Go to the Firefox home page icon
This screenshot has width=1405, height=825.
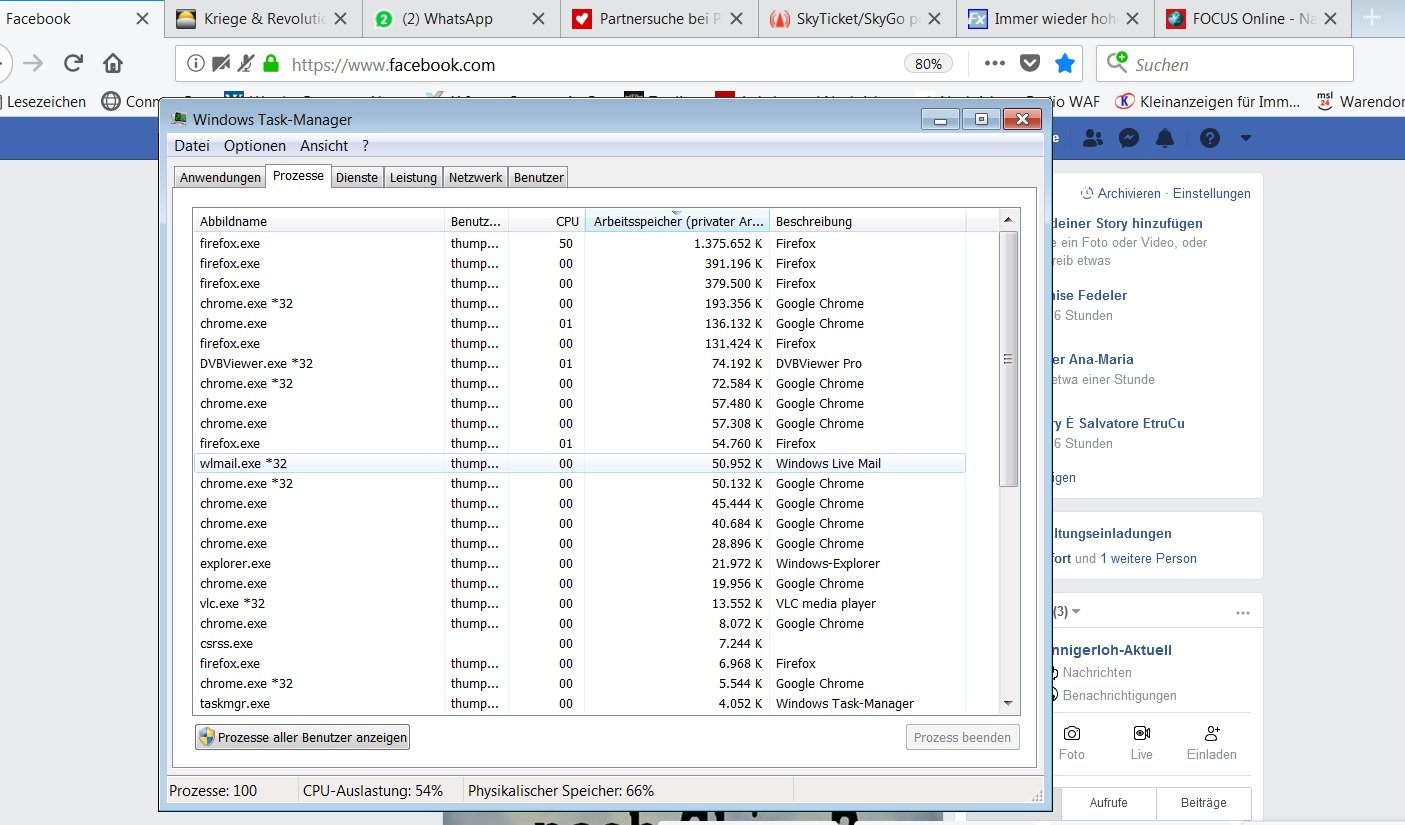pyautogui.click(x=113, y=64)
